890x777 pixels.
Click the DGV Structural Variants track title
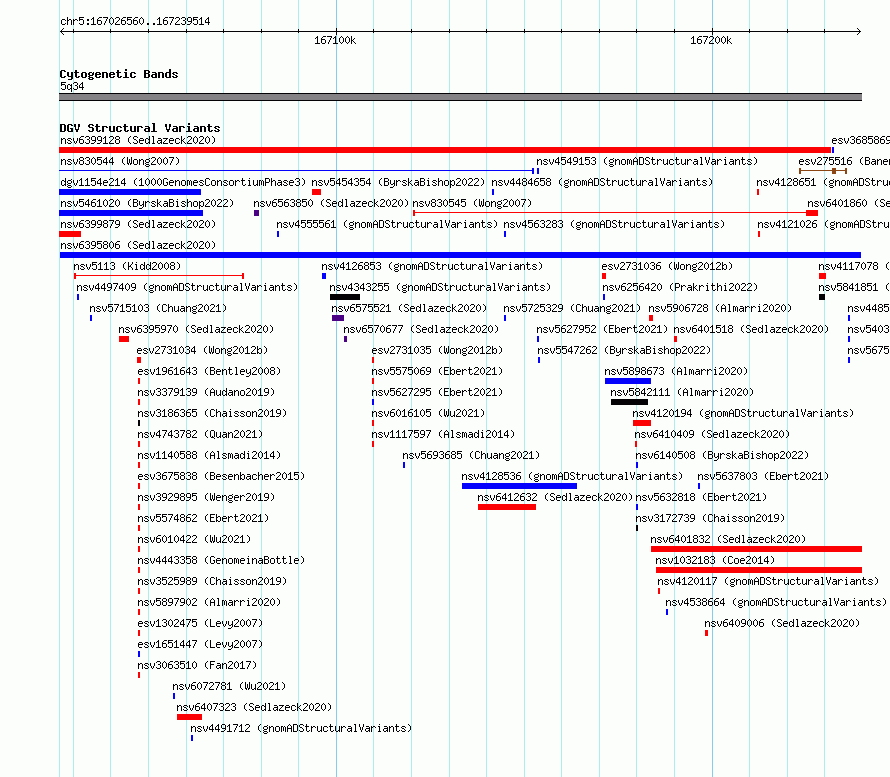pyautogui.click(x=140, y=128)
